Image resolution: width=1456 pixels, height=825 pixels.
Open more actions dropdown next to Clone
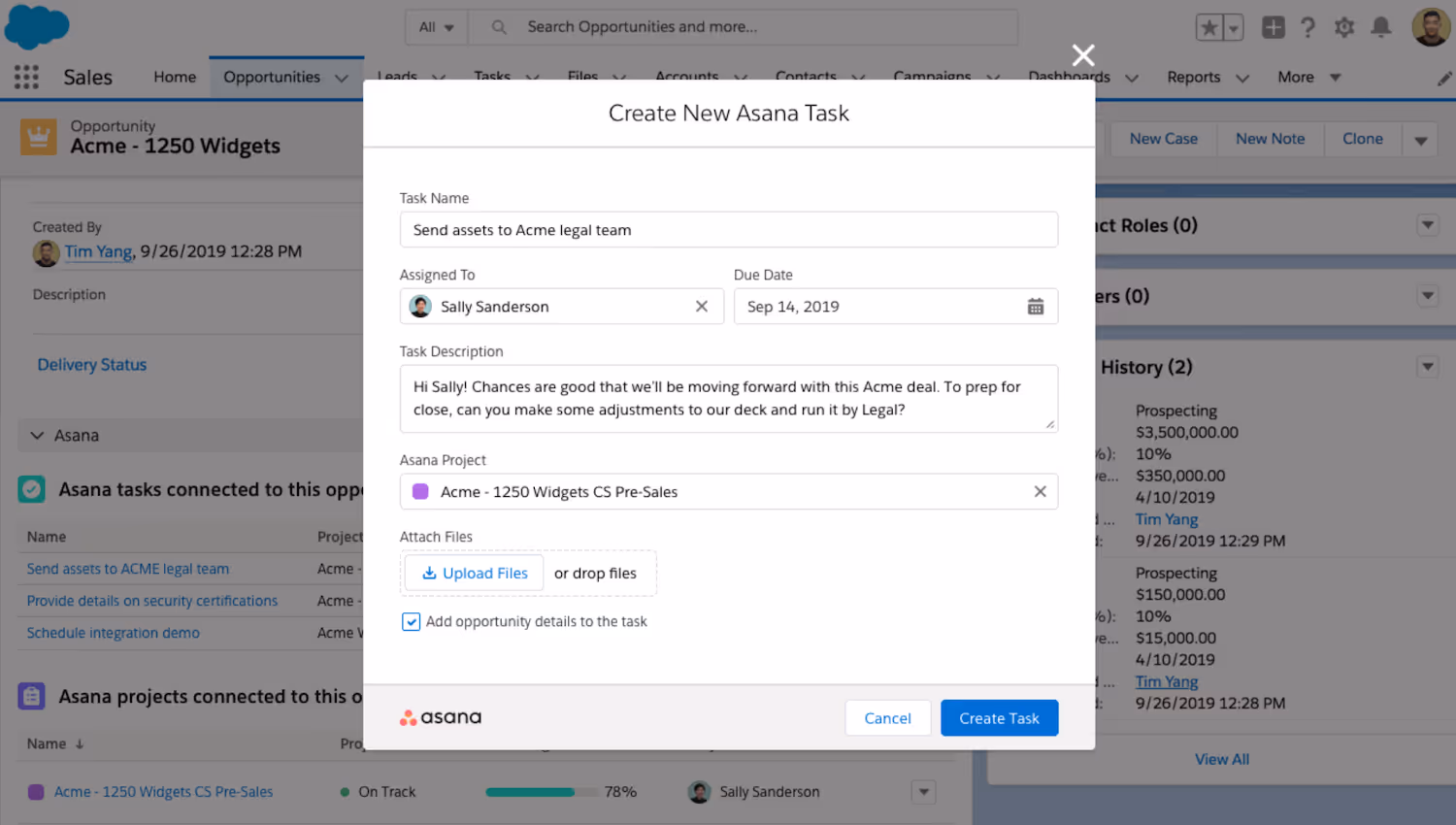point(1420,140)
